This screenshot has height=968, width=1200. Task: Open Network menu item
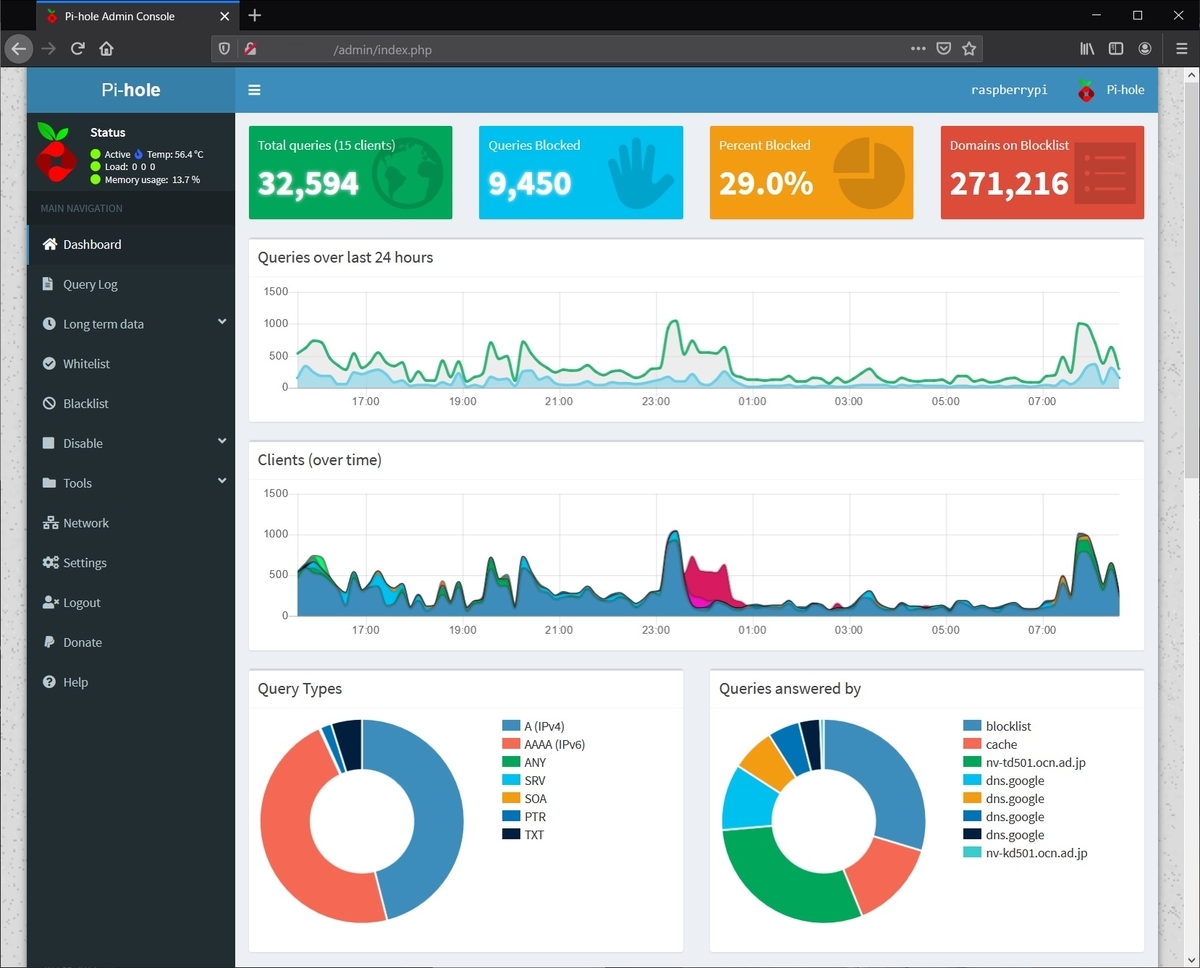131,523
